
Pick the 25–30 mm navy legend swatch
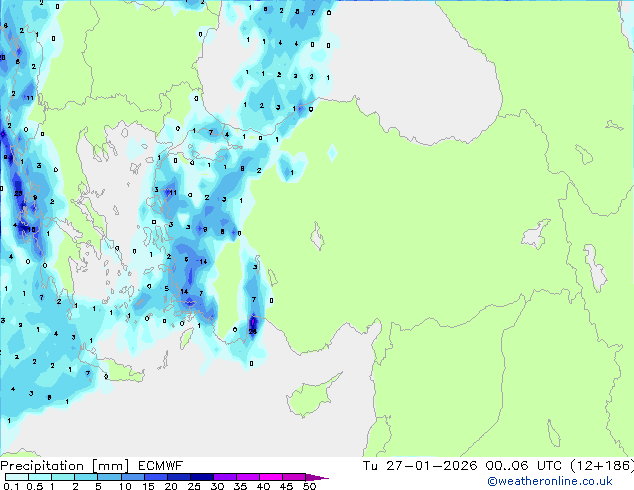(x=201, y=477)
